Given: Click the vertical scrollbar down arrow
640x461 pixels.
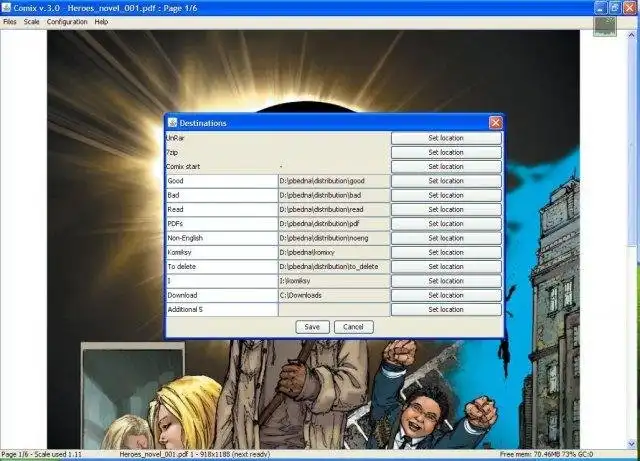Looking at the screenshot, I should pyautogui.click(x=631, y=444).
